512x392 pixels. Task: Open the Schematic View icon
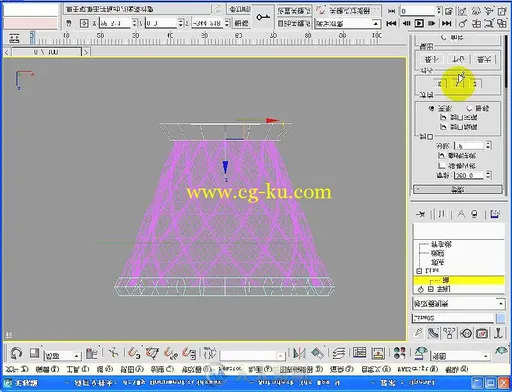[378, 353]
